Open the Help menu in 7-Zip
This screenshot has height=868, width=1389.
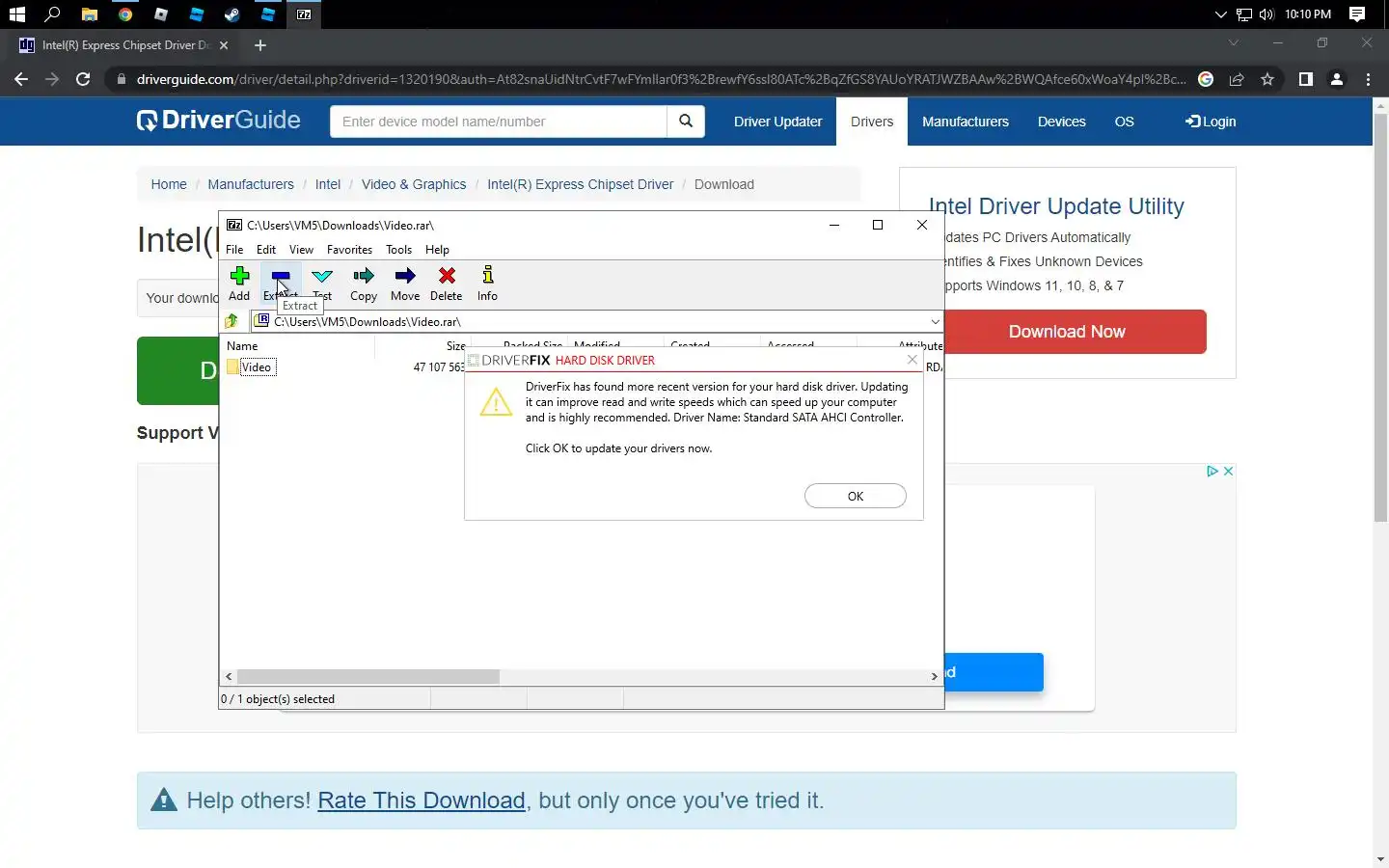(437, 250)
